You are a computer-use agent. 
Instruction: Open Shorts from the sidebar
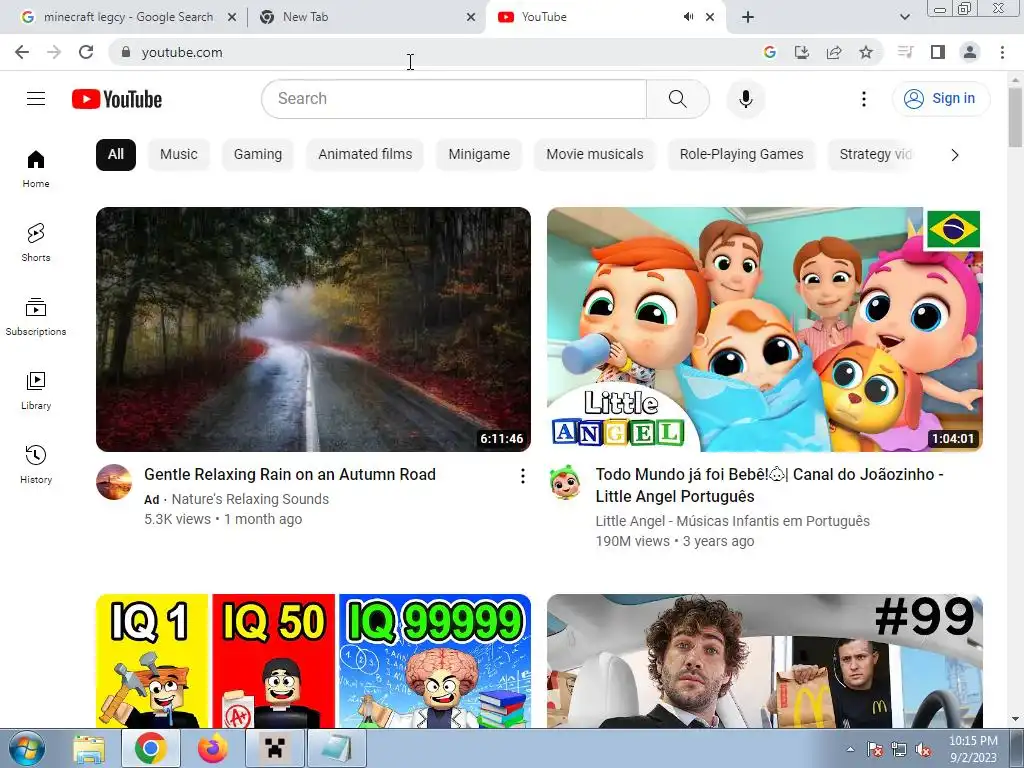coord(36,243)
